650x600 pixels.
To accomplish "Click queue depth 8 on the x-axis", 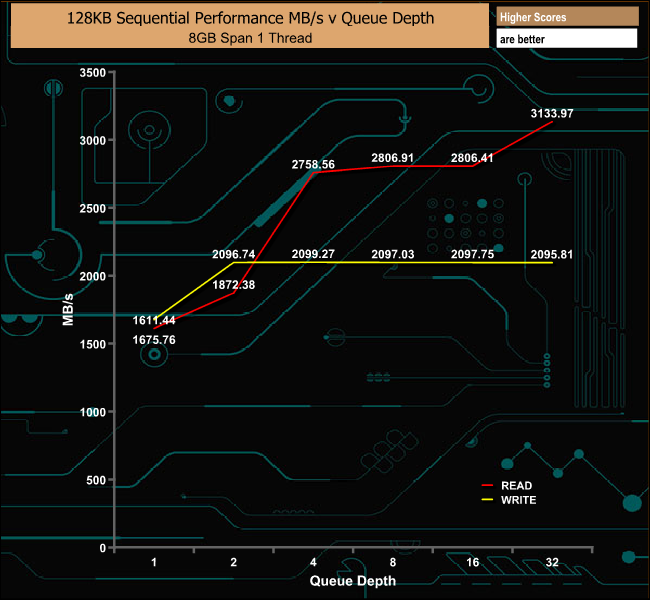I will (x=393, y=562).
